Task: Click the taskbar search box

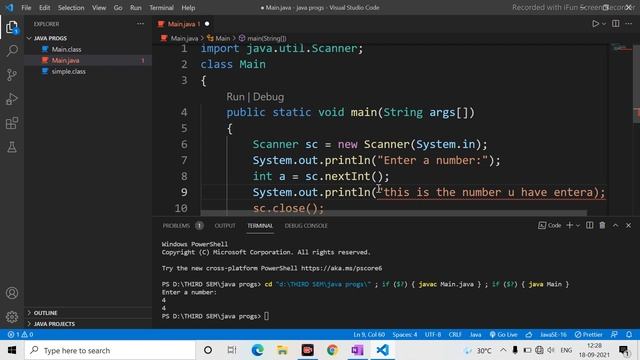Action: coord(110,350)
